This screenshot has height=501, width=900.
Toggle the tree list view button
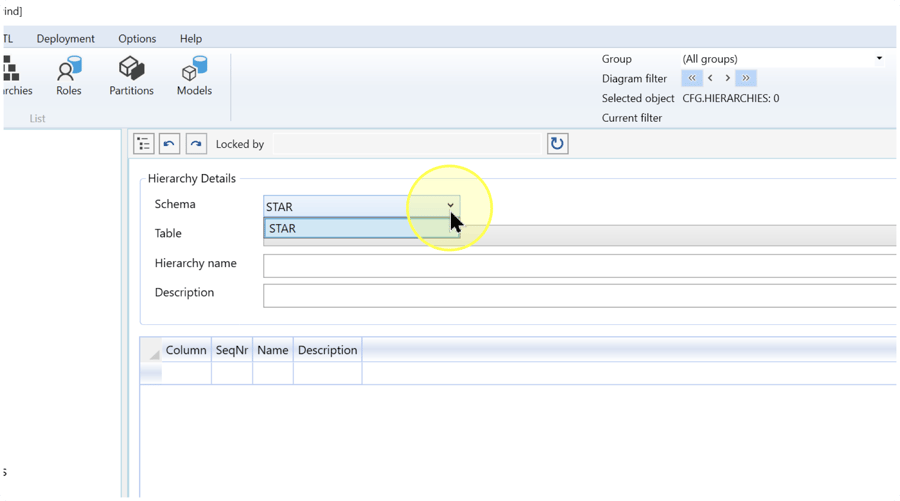click(143, 143)
